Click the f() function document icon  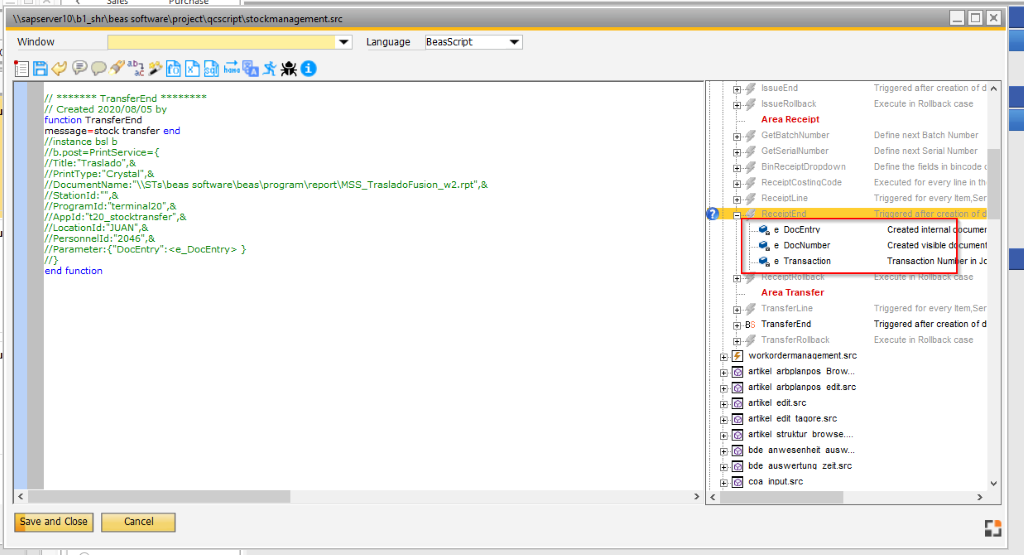click(173, 69)
